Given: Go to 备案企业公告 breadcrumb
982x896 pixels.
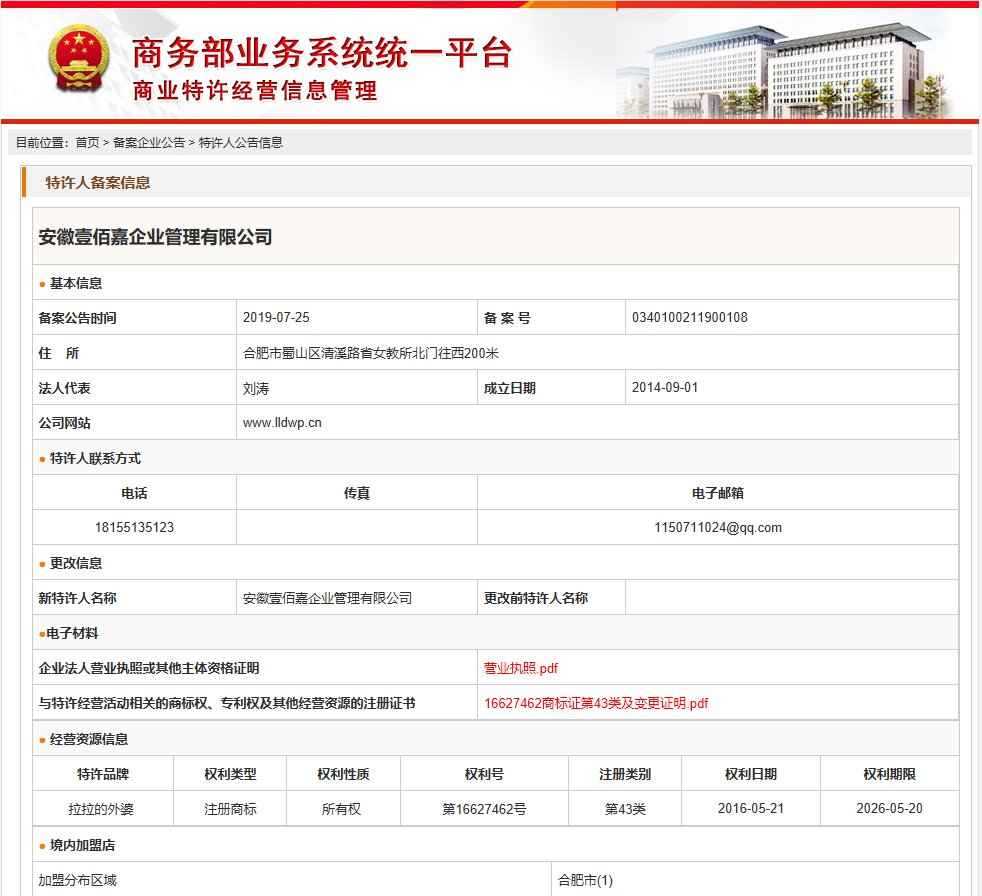Looking at the screenshot, I should pos(149,143).
